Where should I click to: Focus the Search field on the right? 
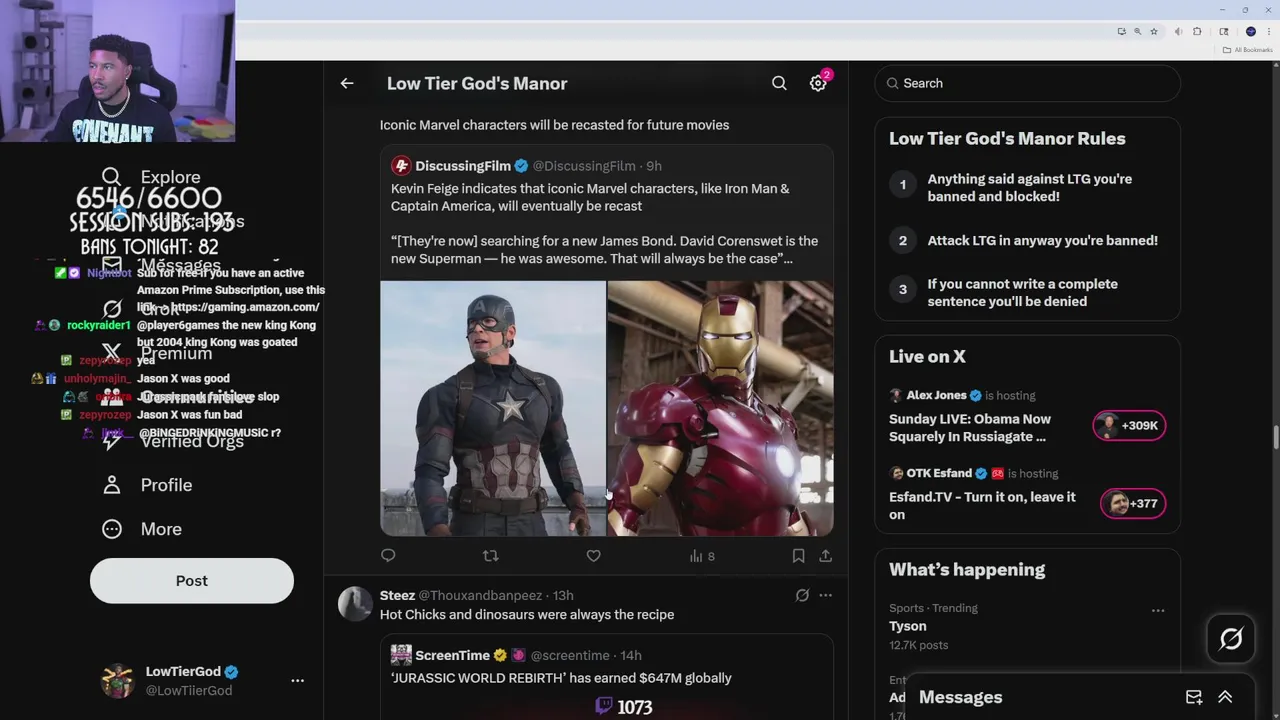1027,84
